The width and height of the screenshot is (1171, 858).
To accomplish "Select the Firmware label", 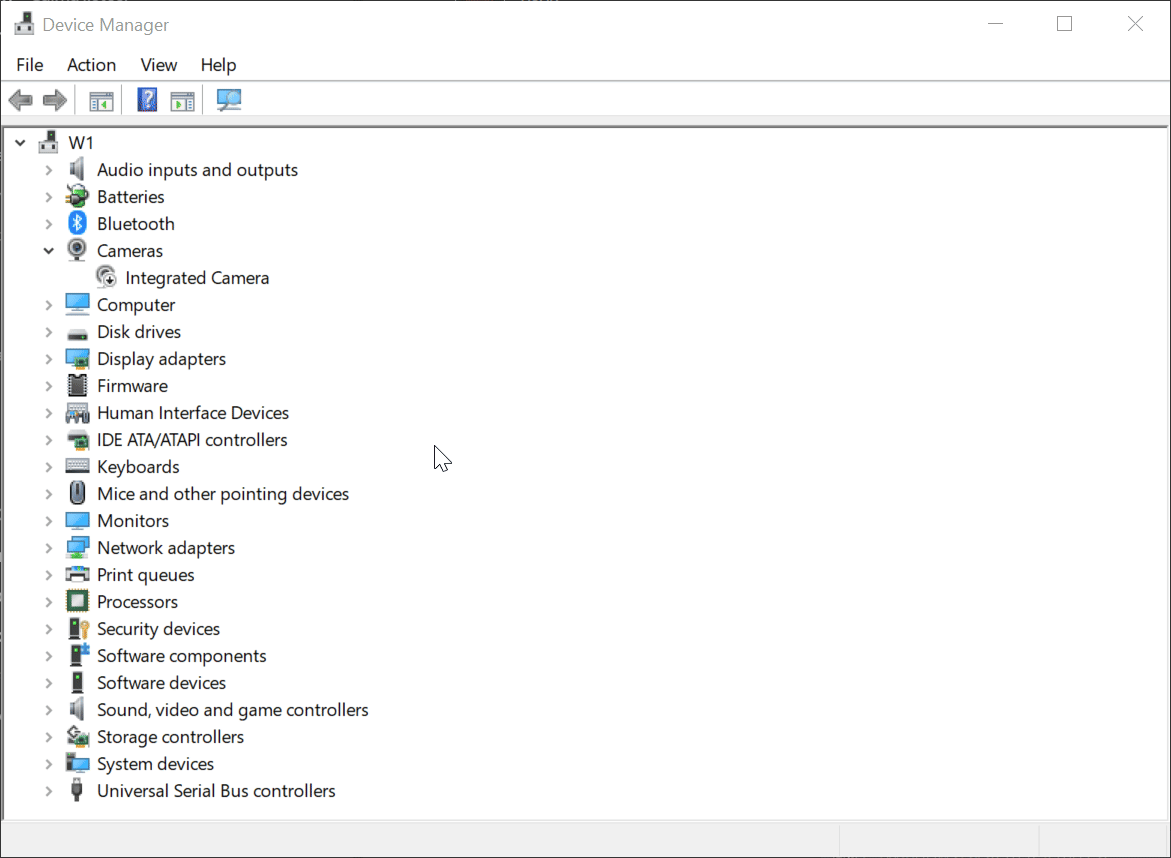I will [132, 386].
